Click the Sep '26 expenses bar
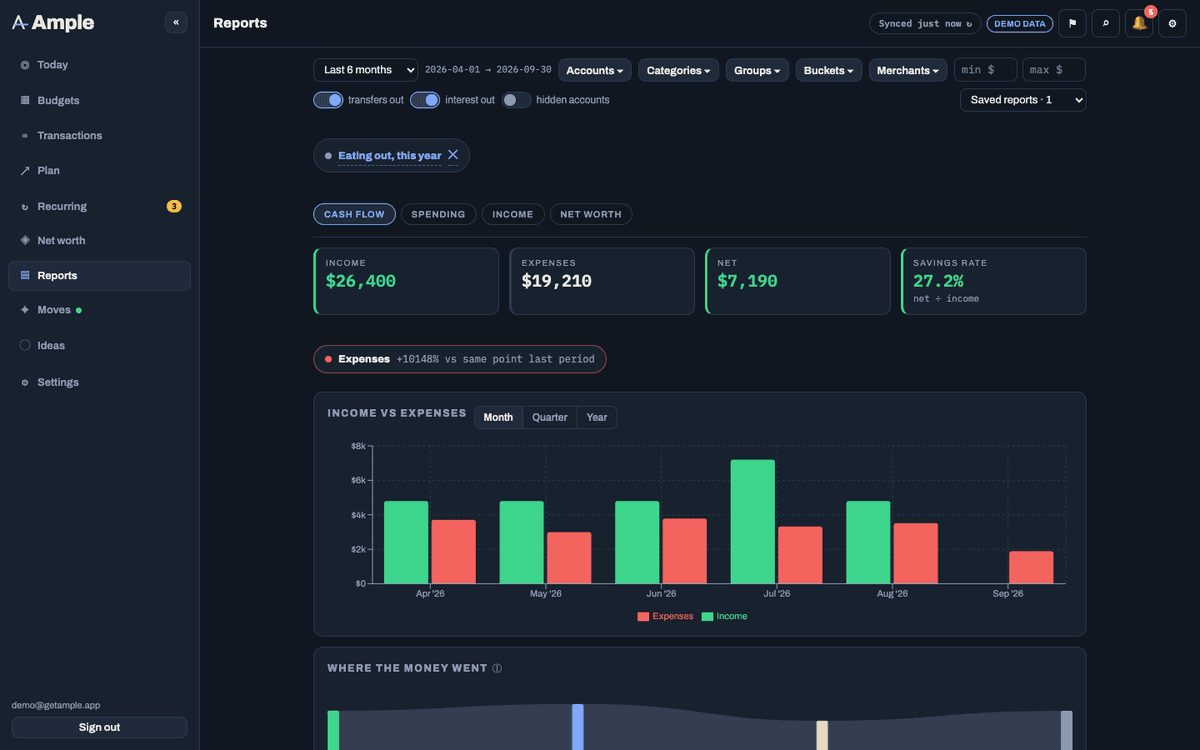1200x750 pixels. click(1031, 567)
